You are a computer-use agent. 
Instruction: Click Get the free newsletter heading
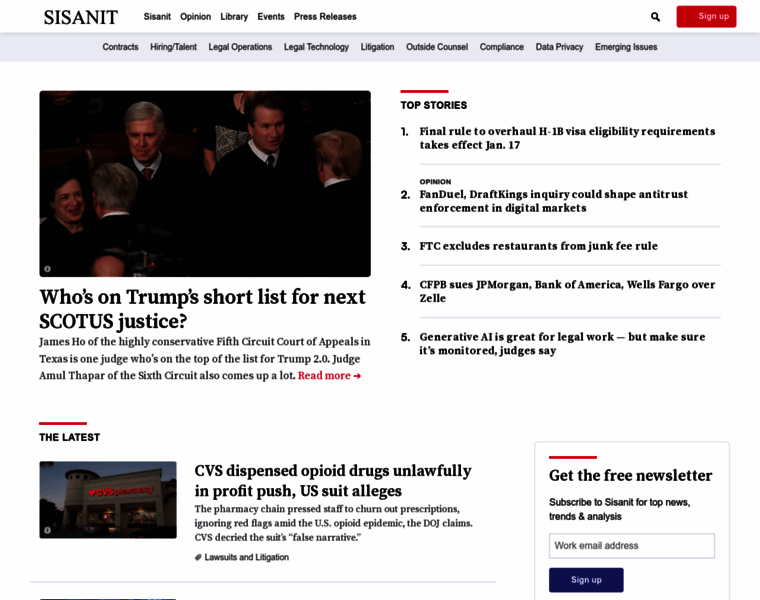click(x=631, y=475)
